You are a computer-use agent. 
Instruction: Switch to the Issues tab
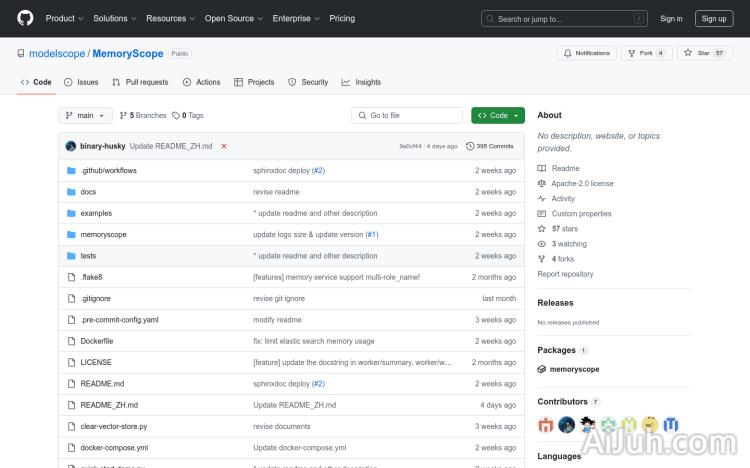click(x=82, y=82)
